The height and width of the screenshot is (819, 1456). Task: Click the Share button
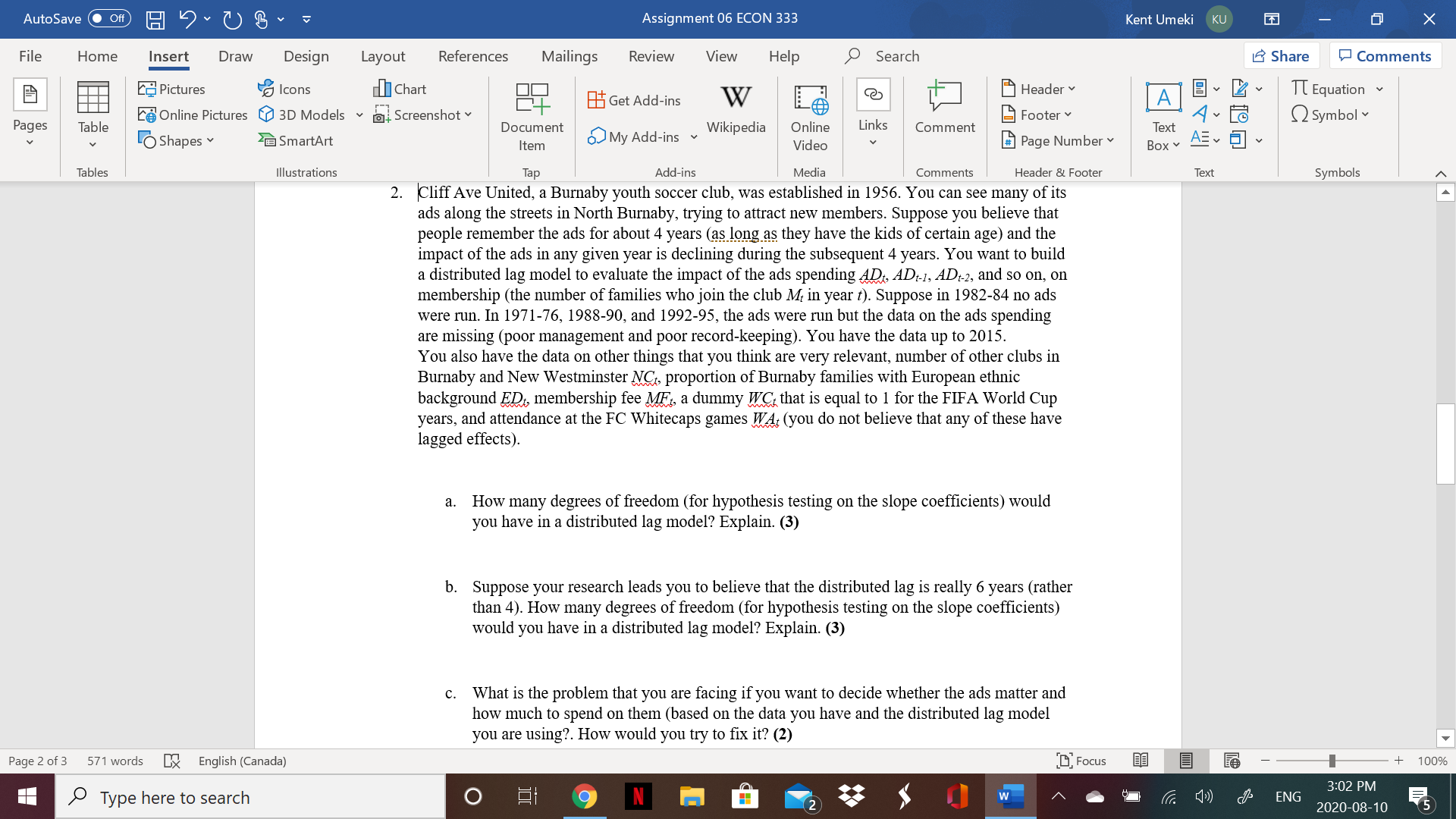tap(1281, 55)
